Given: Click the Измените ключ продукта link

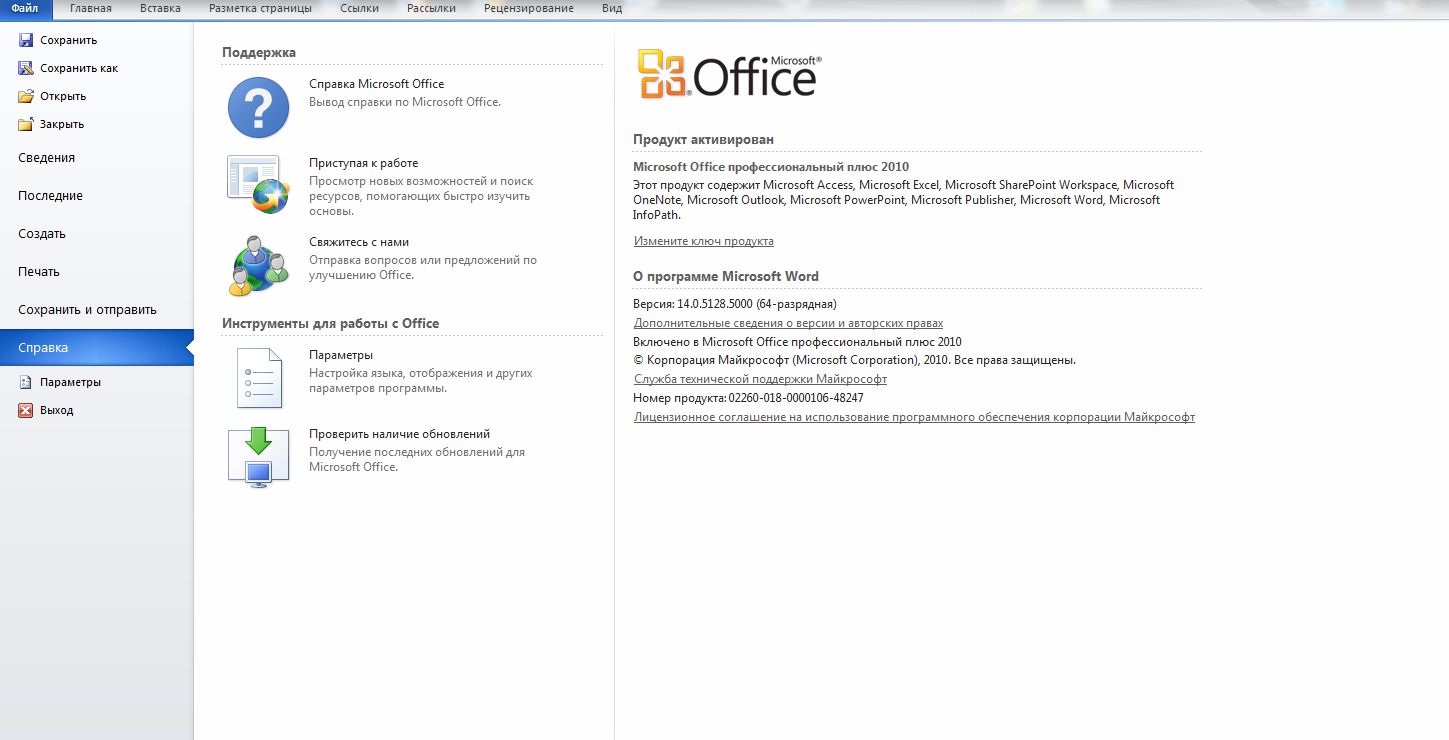Looking at the screenshot, I should click(704, 241).
